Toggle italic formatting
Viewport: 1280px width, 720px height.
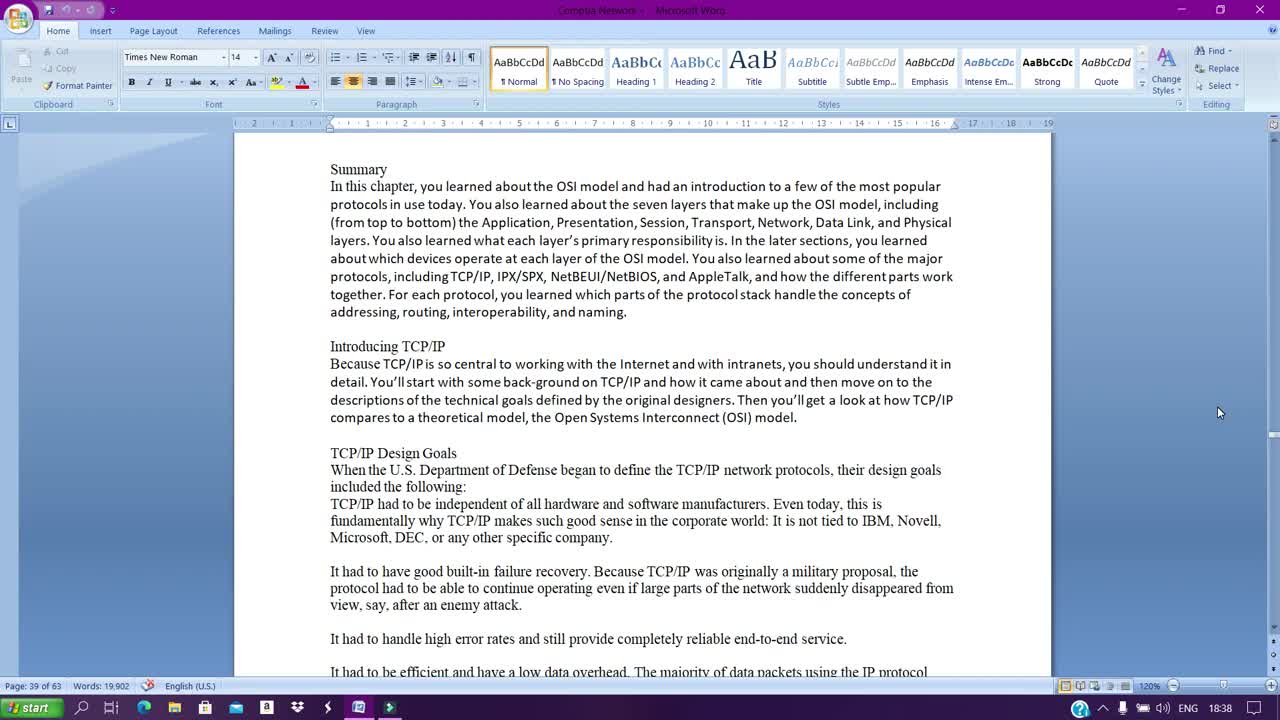(x=149, y=82)
